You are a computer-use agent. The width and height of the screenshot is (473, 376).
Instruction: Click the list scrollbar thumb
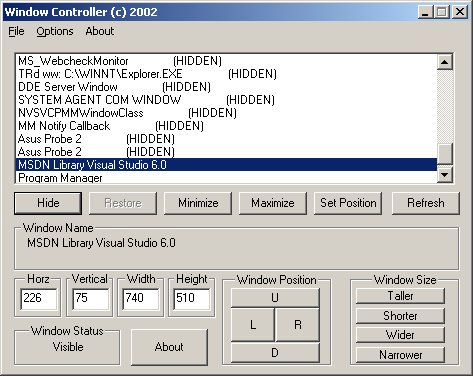[445, 154]
